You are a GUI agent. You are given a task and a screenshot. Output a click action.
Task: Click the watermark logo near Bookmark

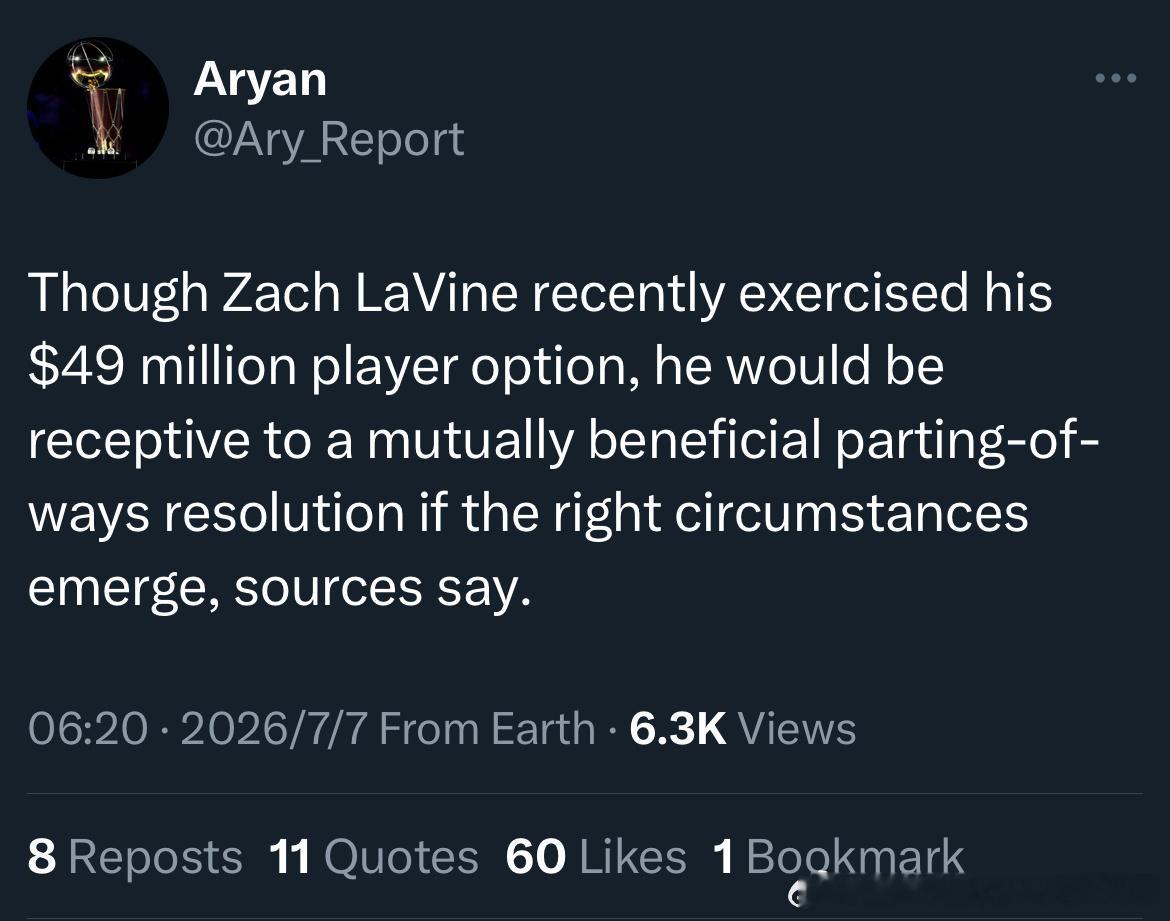[795, 893]
